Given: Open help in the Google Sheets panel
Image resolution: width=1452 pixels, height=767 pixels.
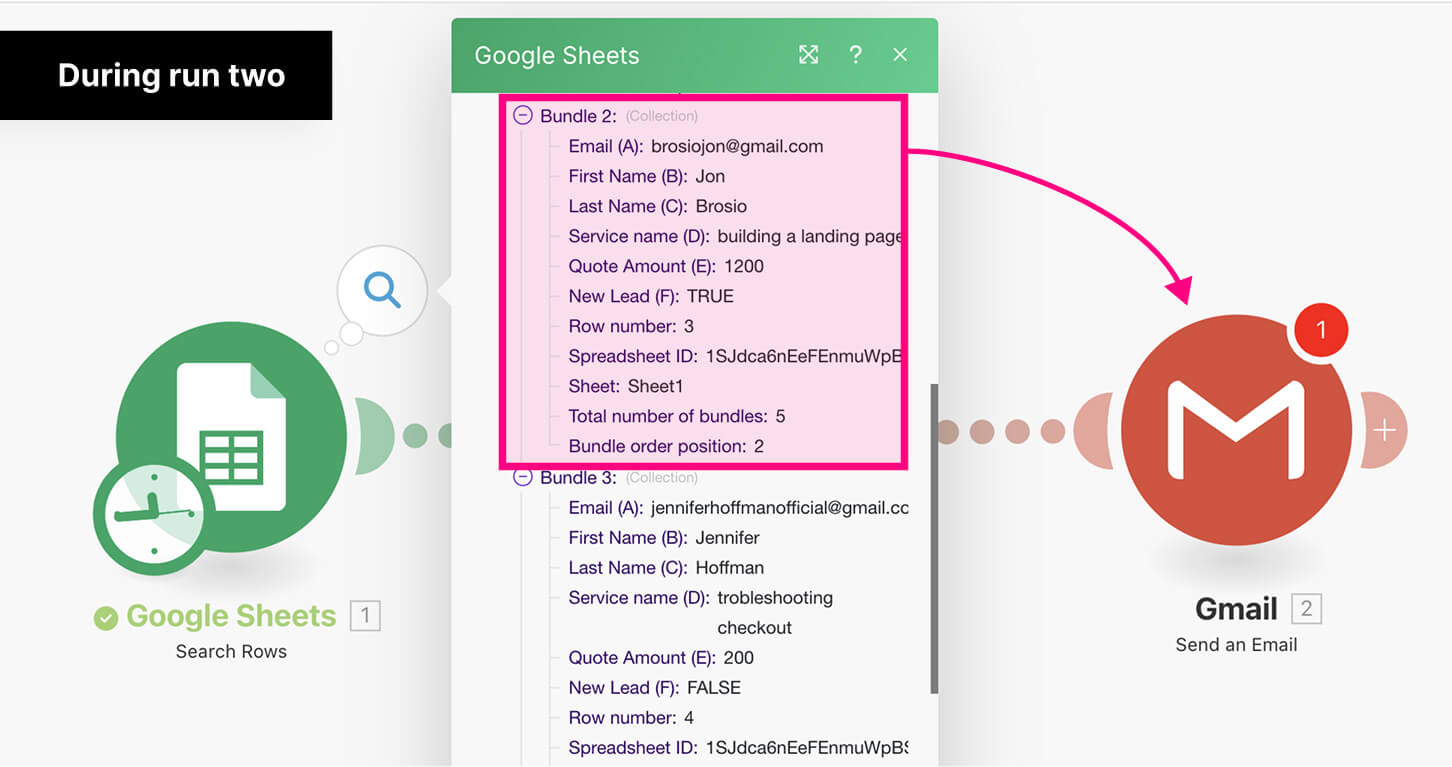Looking at the screenshot, I should [855, 55].
